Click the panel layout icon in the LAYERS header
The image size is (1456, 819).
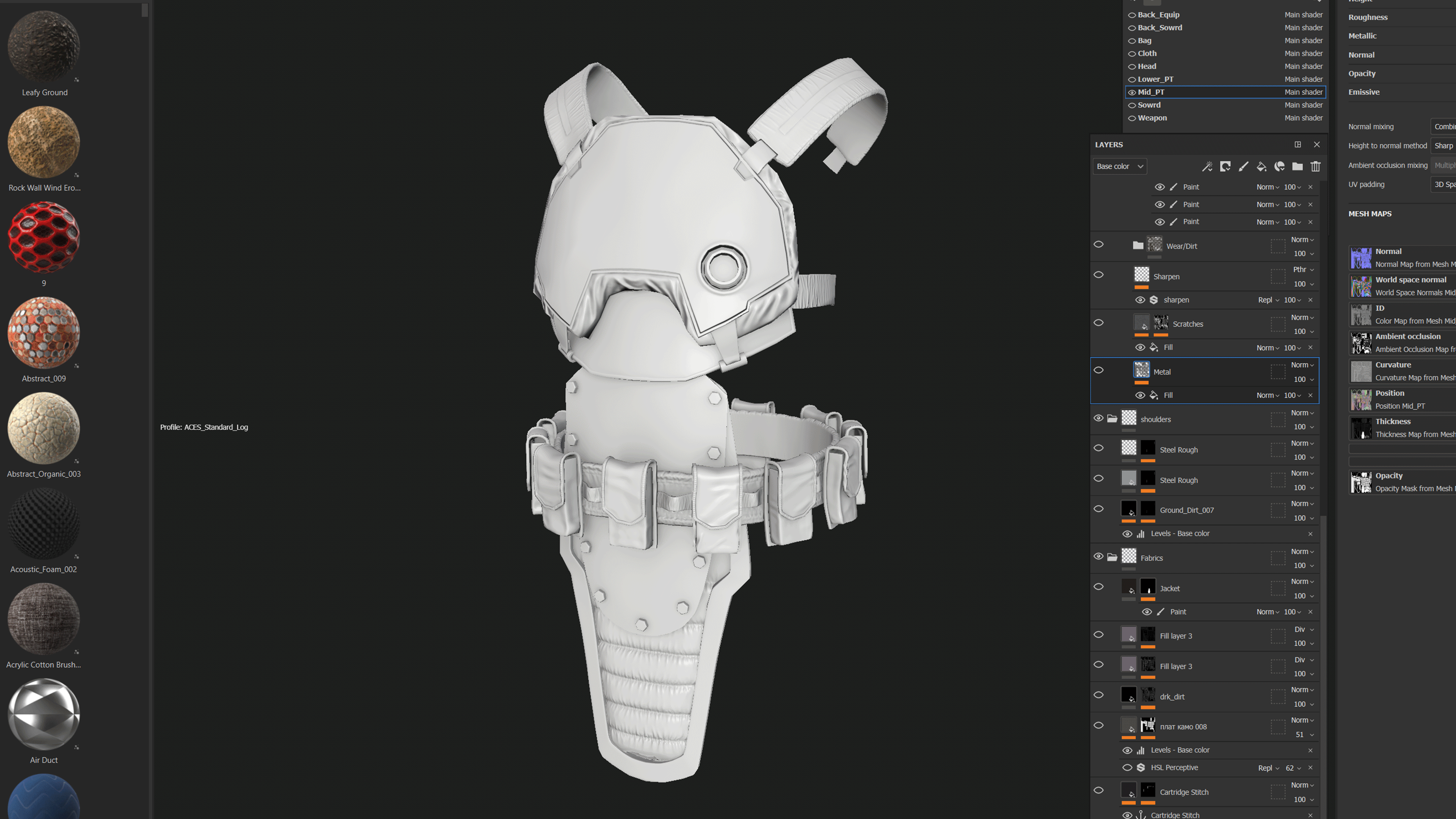tap(1298, 144)
